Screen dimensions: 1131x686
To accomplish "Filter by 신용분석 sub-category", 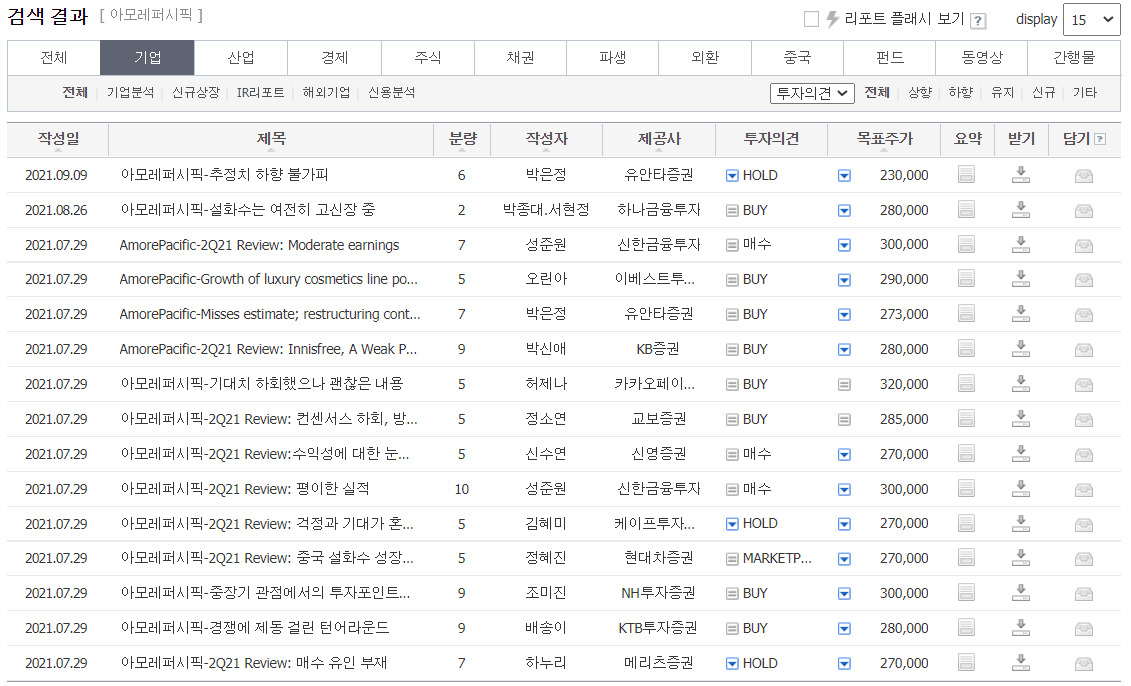I will [x=392, y=92].
